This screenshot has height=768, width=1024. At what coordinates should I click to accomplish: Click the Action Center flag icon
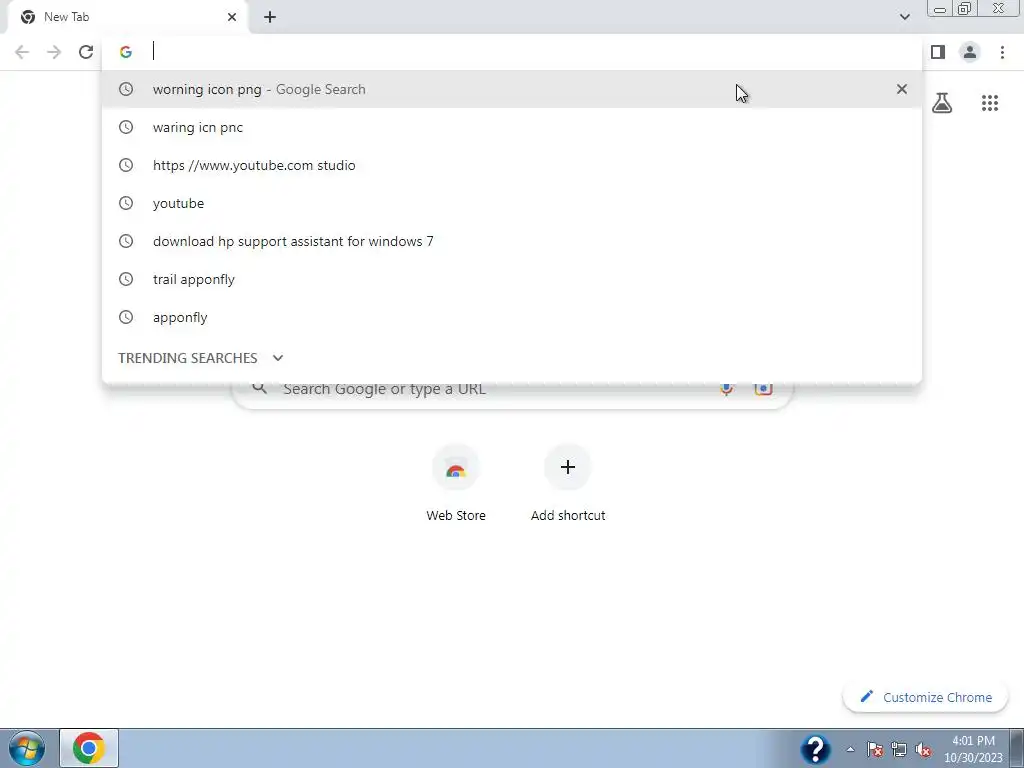tap(875, 749)
